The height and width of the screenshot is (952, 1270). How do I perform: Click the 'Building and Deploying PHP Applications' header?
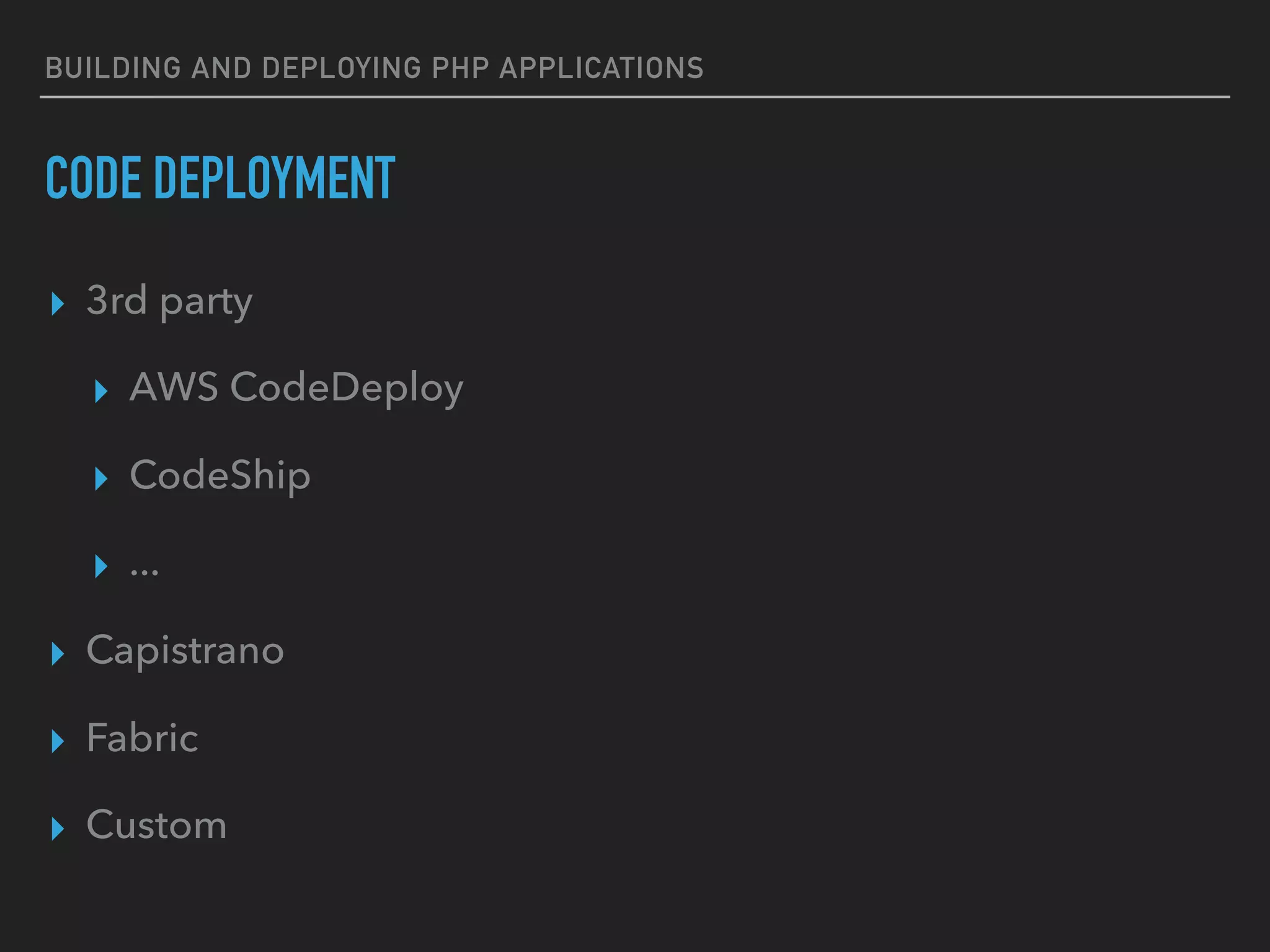click(375, 68)
